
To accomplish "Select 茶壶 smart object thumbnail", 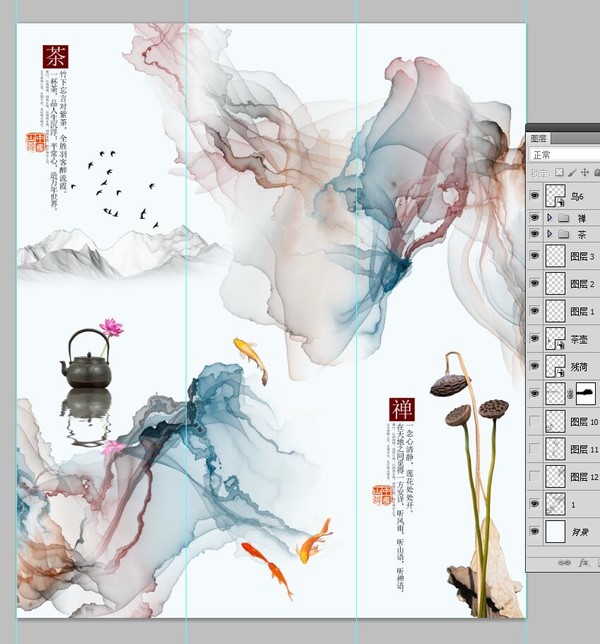I will point(555,338).
